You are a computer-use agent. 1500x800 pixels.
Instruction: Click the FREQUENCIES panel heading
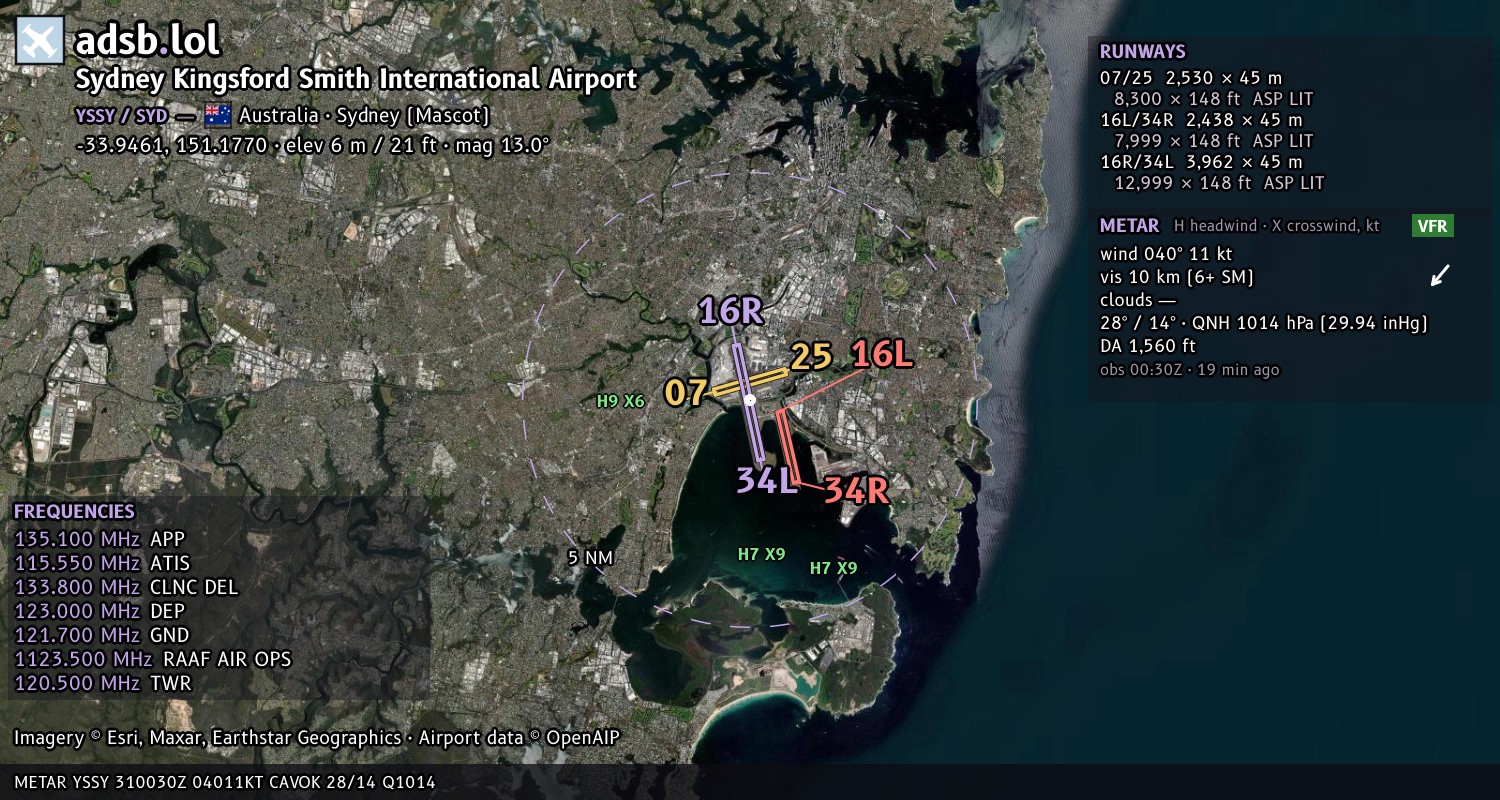click(x=74, y=512)
